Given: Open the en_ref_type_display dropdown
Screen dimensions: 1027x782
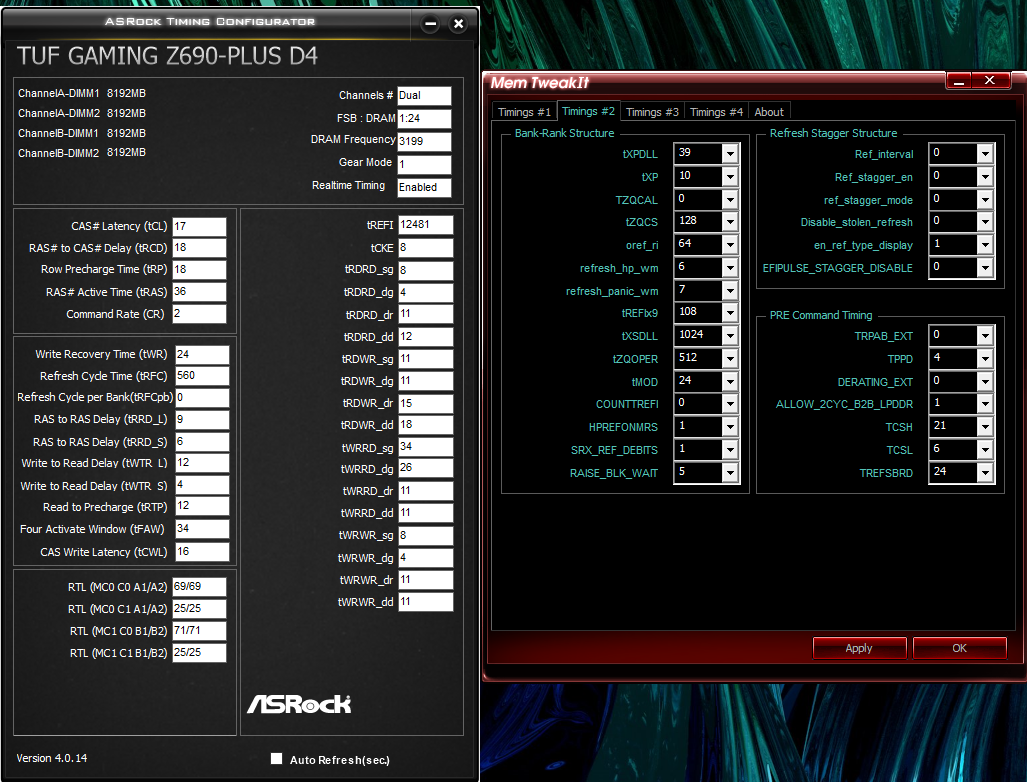Looking at the screenshot, I should click(x=985, y=244).
